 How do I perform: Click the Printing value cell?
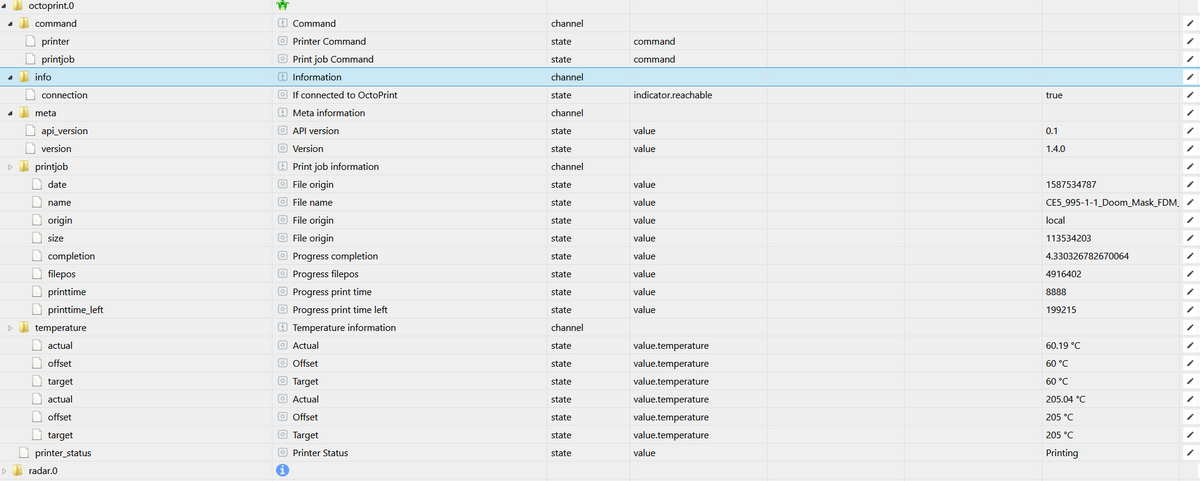(x=1061, y=453)
